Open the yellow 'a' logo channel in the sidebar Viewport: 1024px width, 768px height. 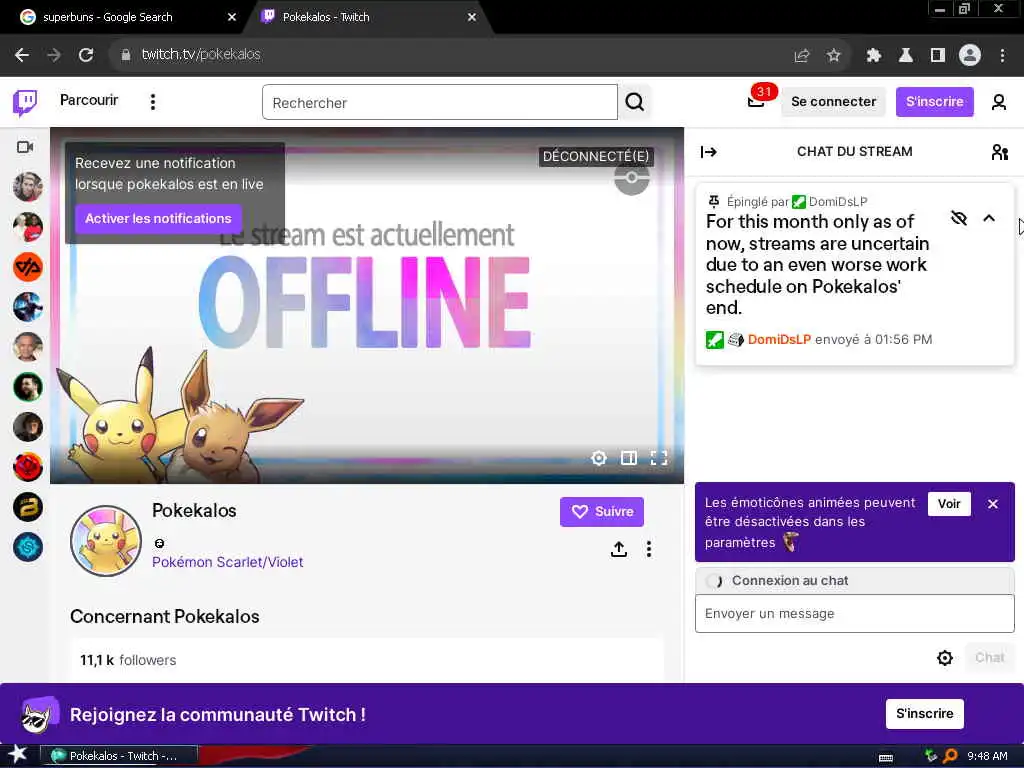pos(28,507)
